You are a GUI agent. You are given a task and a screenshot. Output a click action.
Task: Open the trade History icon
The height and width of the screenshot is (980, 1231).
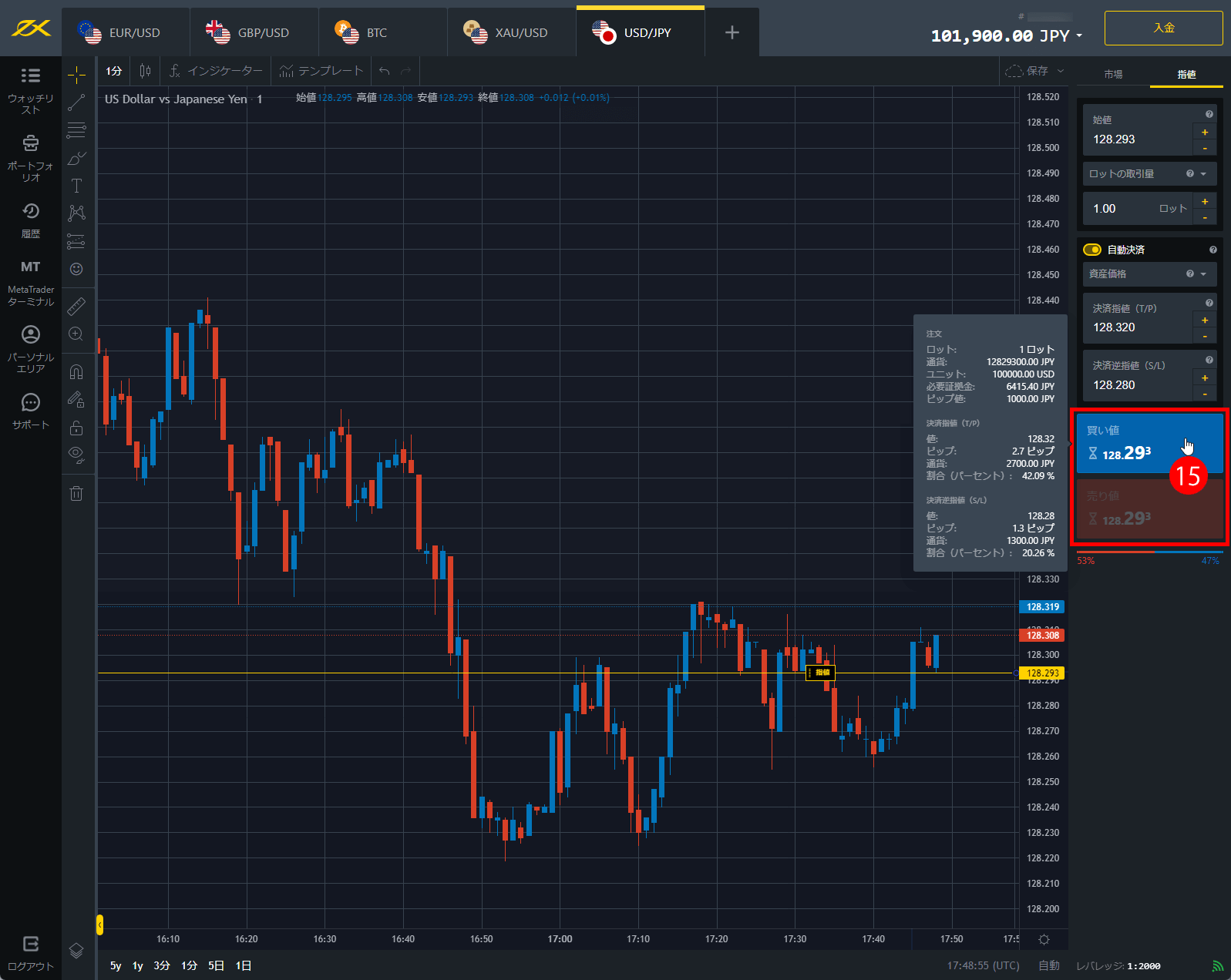(30, 212)
